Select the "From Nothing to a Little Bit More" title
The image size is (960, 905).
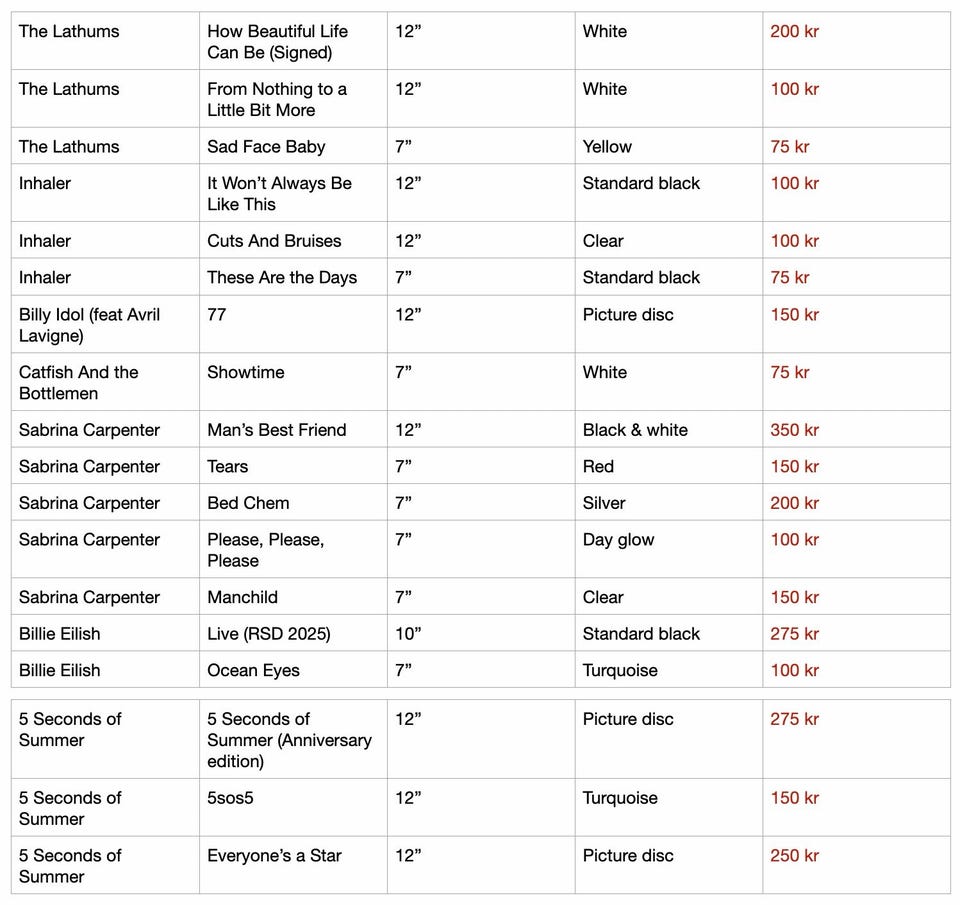tap(277, 100)
